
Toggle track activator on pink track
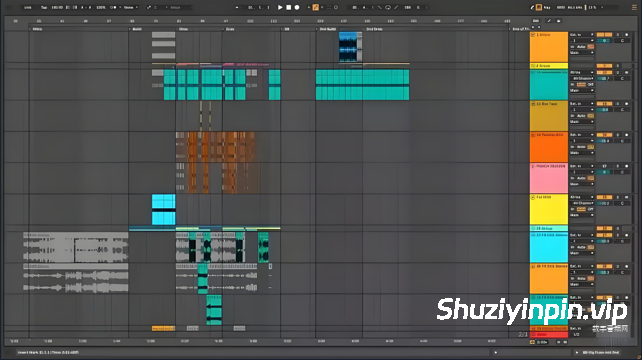[x=604, y=166]
